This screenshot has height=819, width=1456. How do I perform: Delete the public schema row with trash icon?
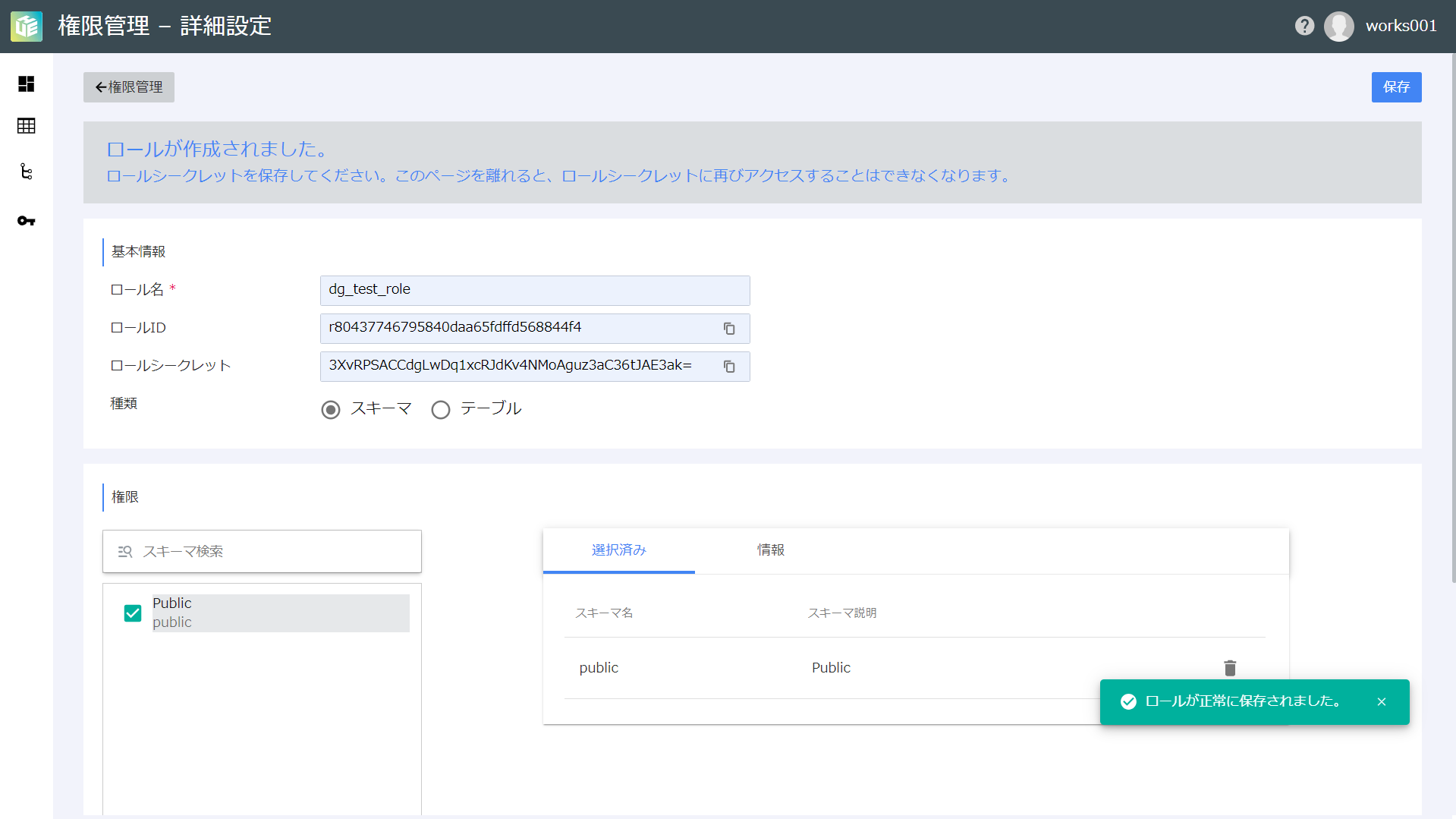(x=1230, y=668)
